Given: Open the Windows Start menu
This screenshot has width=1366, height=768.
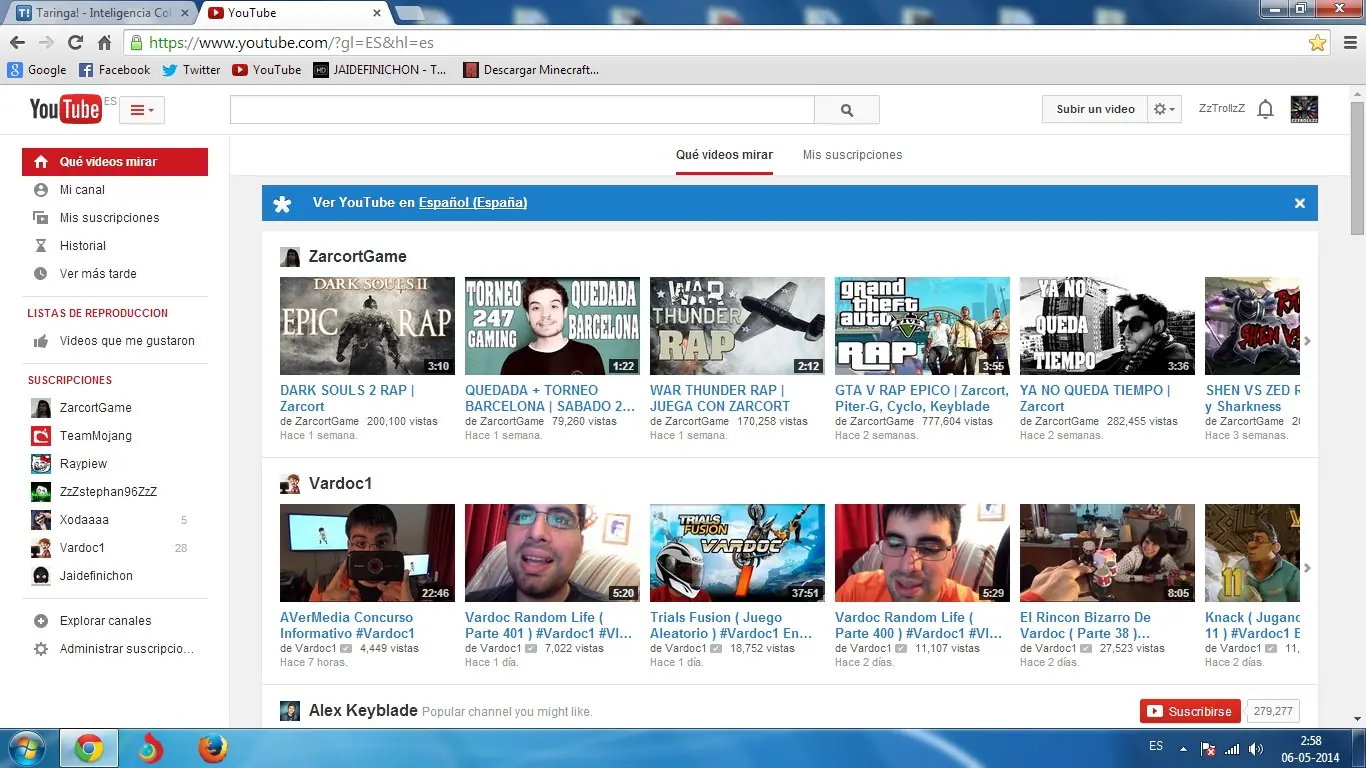Looking at the screenshot, I should coord(27,748).
